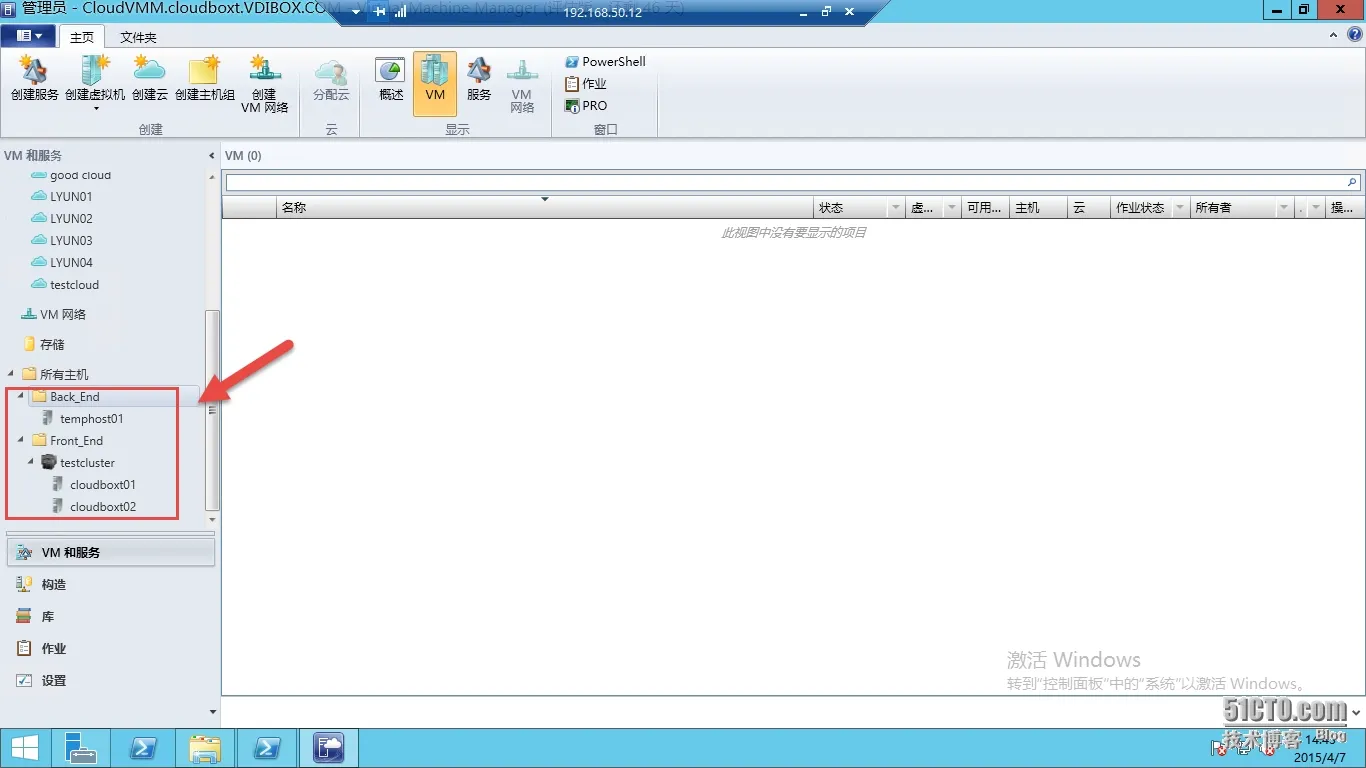1366x768 pixels.
Task: Click the Assign Cloud (分配云) icon
Action: (331, 78)
